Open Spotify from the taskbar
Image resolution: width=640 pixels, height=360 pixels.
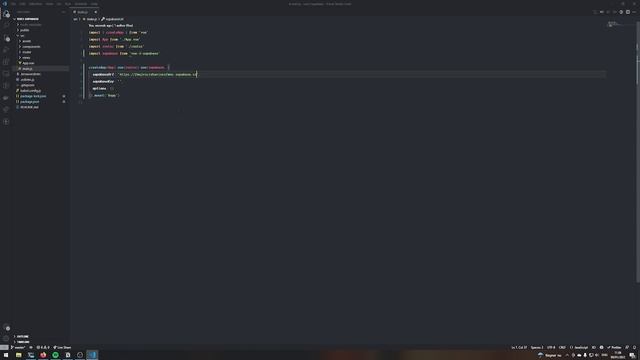tap(55, 356)
